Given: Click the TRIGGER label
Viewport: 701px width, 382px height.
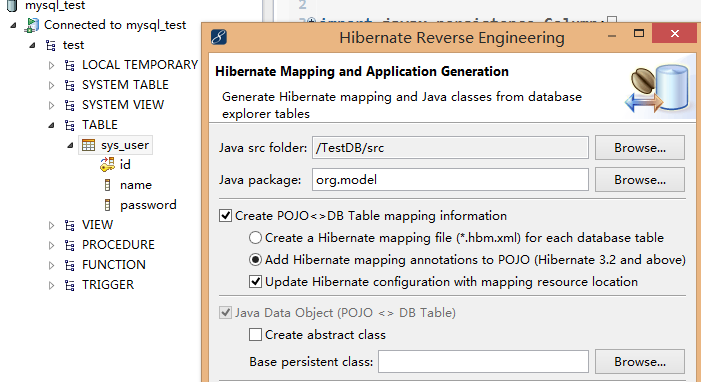Looking at the screenshot, I should [x=108, y=285].
